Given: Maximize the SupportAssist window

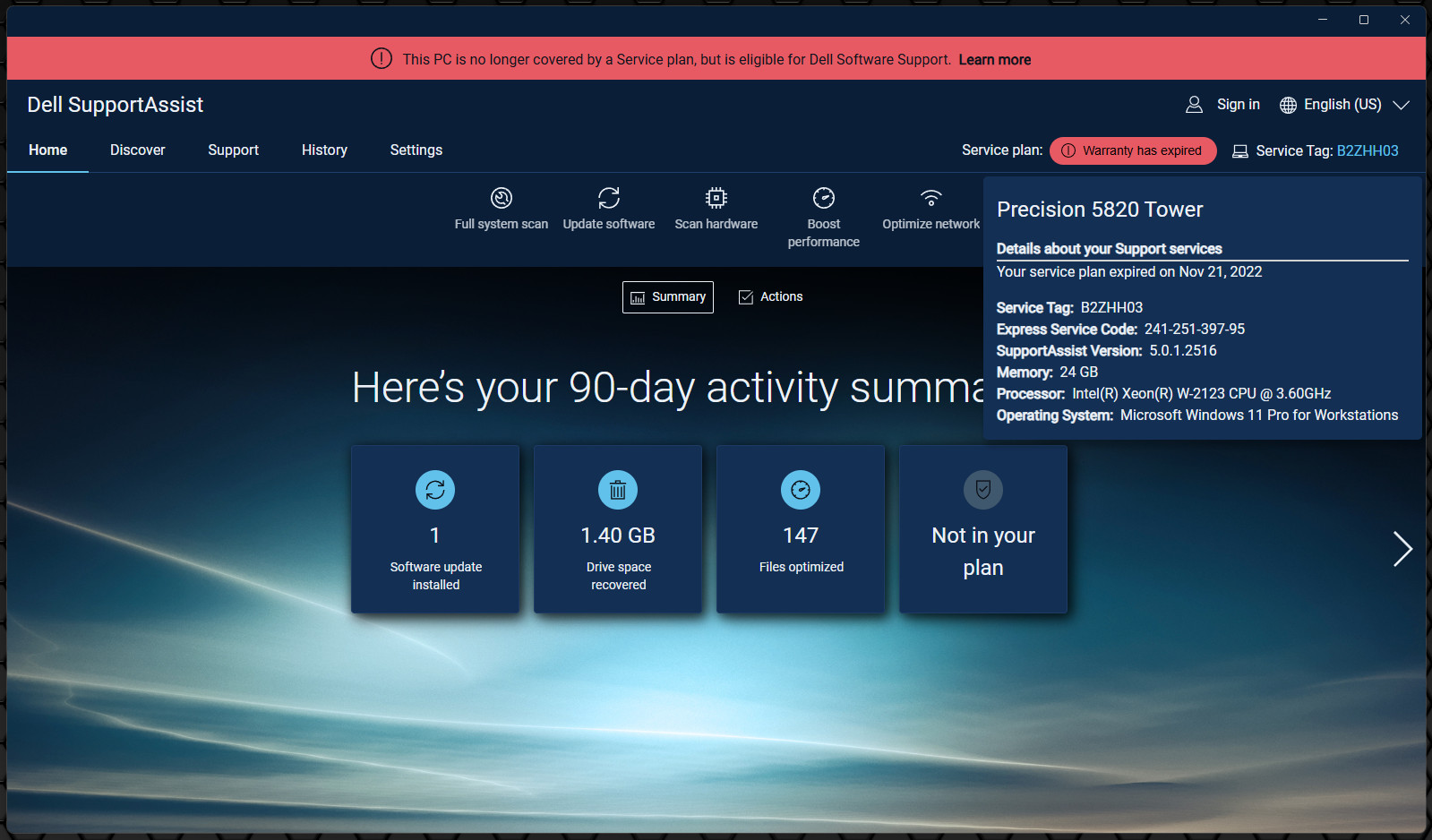Looking at the screenshot, I should point(1364,20).
